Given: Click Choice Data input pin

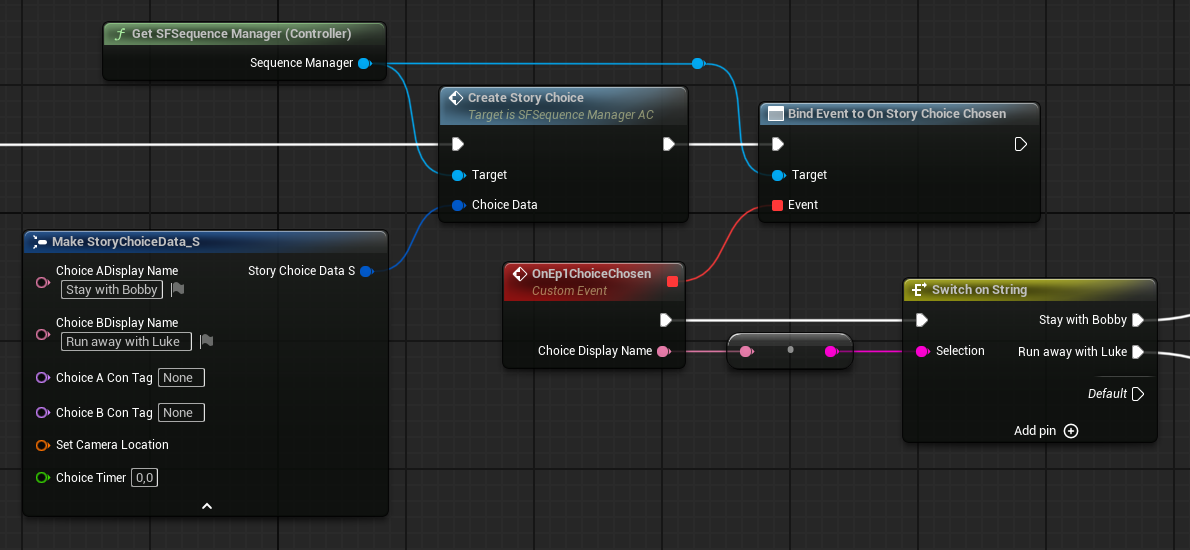Looking at the screenshot, I should pos(458,205).
